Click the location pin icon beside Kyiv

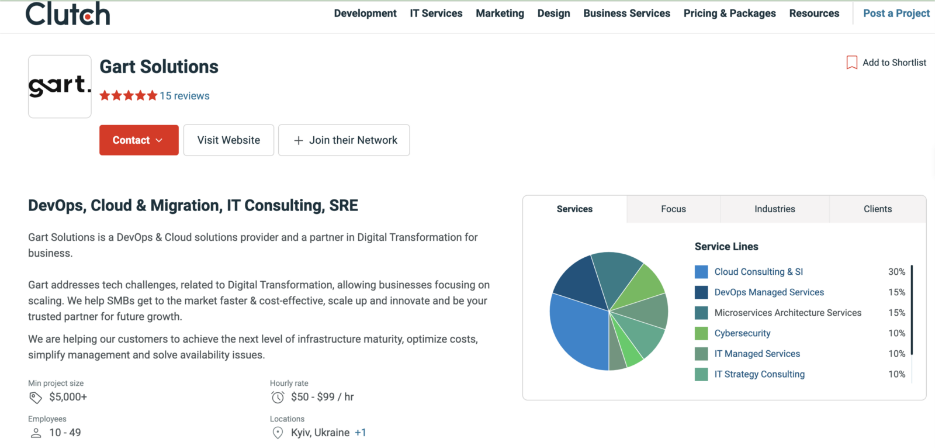(x=277, y=432)
